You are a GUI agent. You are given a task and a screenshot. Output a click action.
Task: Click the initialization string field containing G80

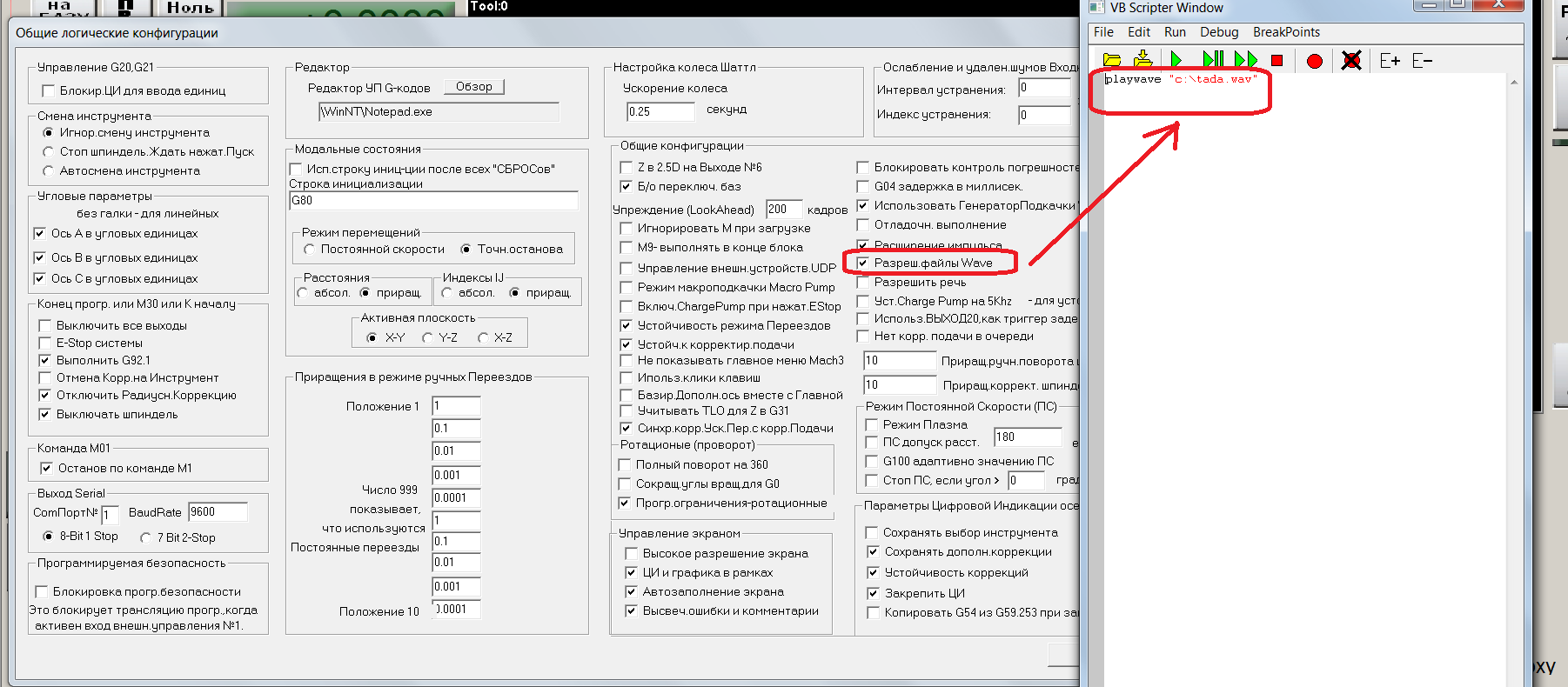433,201
